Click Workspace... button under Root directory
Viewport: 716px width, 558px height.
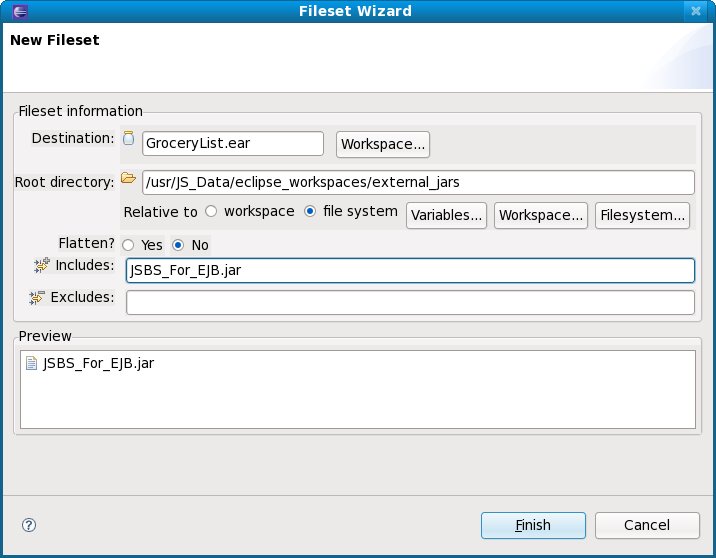tap(540, 215)
